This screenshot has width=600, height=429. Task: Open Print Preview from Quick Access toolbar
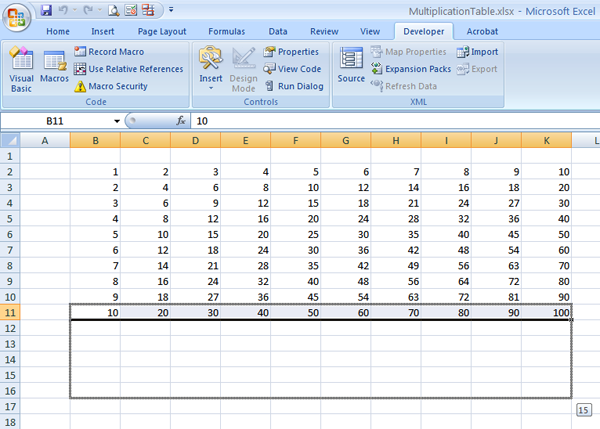point(113,10)
